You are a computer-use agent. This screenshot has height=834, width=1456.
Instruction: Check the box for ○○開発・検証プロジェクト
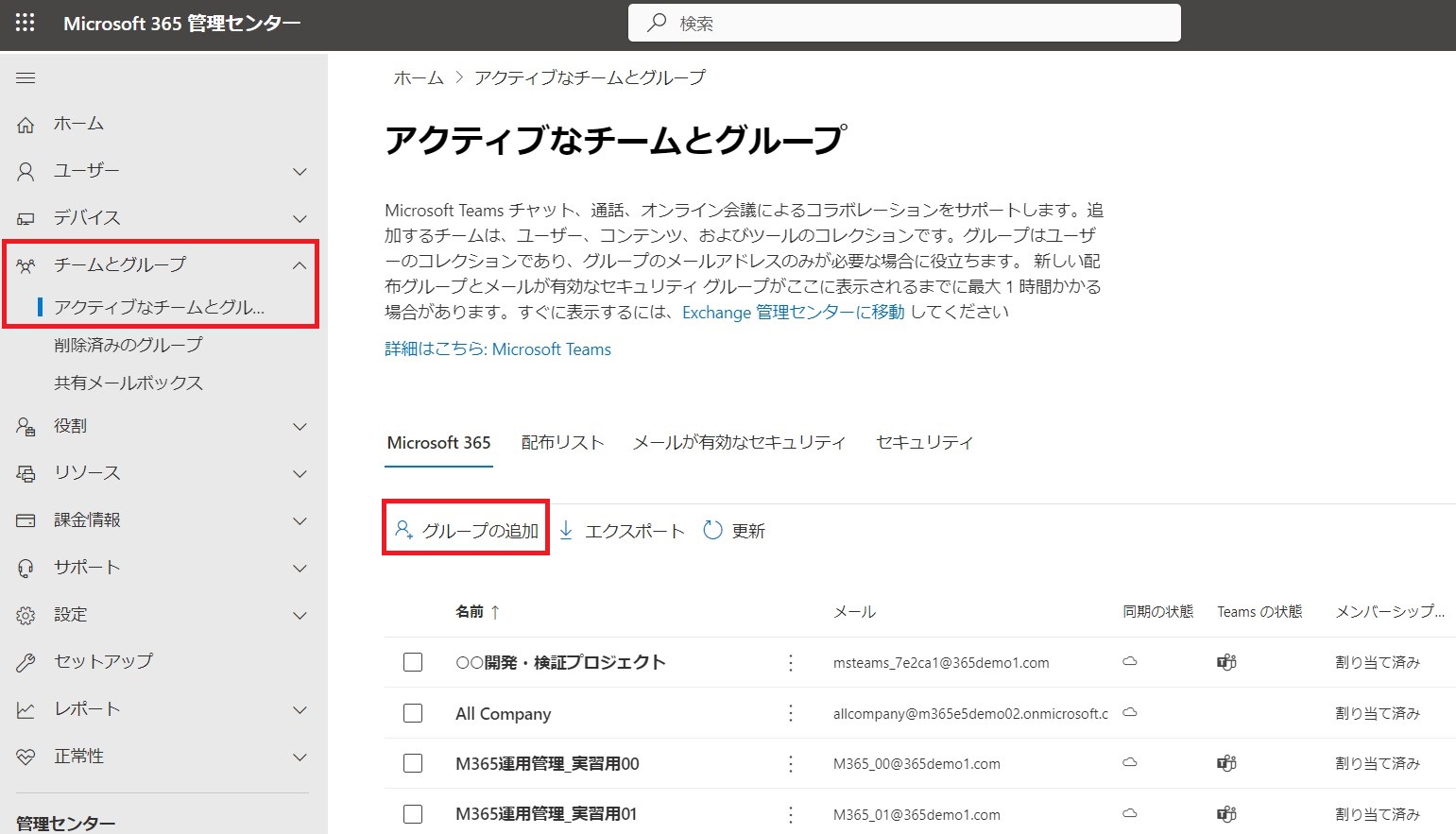[x=413, y=662]
